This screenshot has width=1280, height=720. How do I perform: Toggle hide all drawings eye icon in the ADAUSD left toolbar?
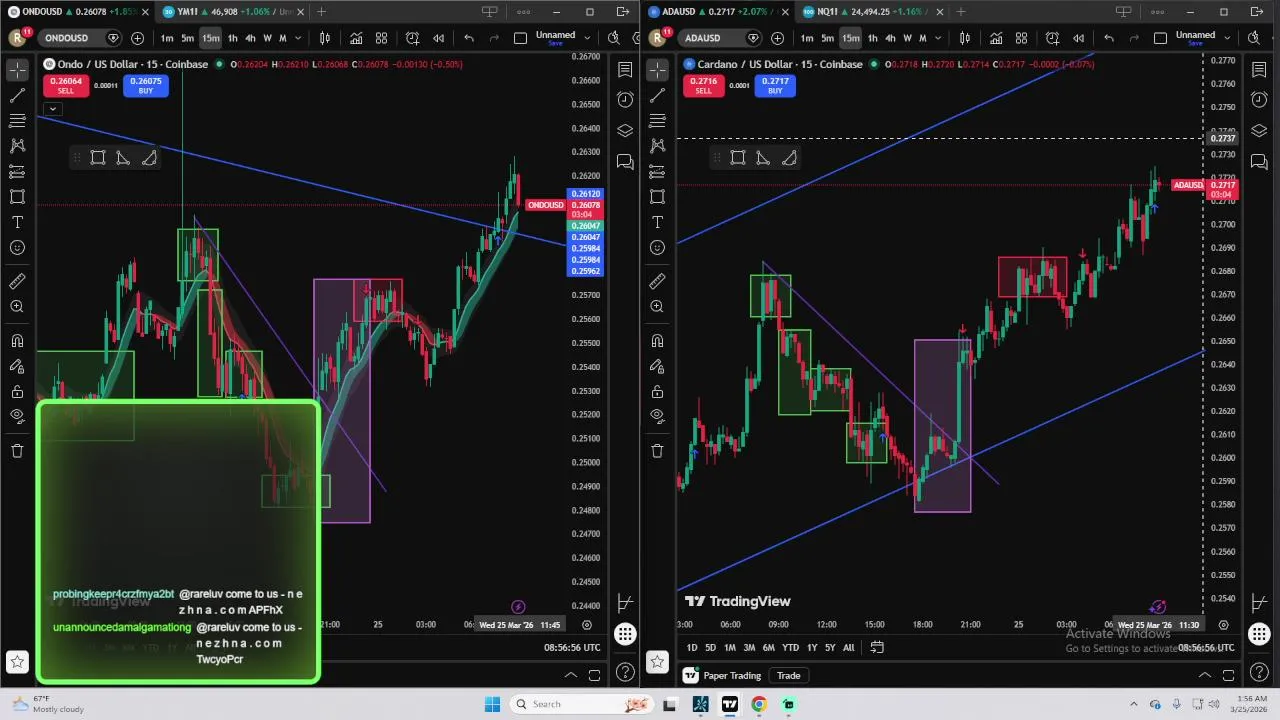coord(657,416)
